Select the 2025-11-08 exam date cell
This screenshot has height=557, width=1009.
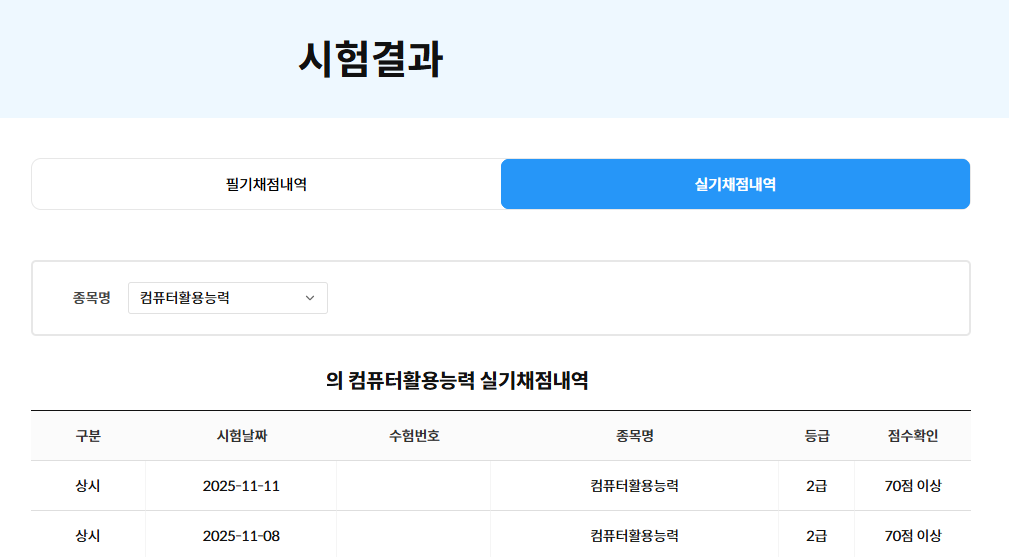click(x=241, y=536)
